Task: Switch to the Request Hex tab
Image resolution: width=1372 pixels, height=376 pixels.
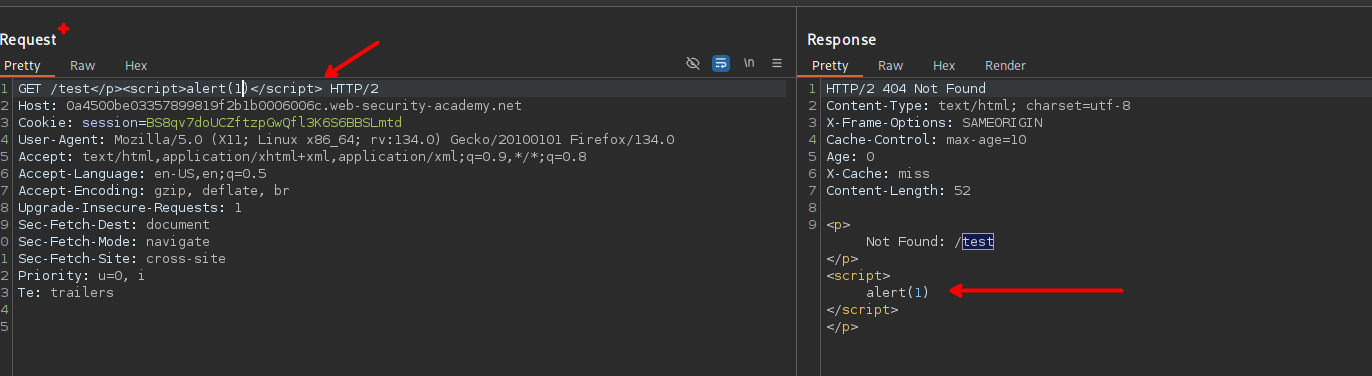Action: pyautogui.click(x=136, y=65)
